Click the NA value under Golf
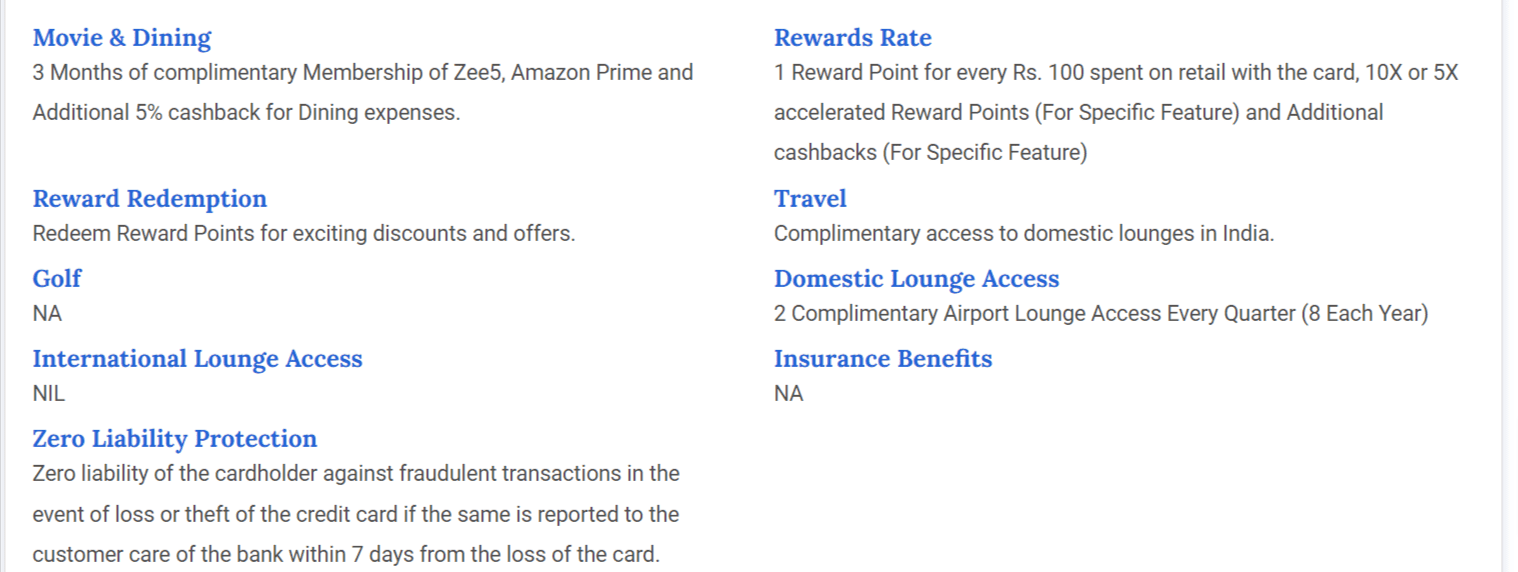This screenshot has height=572, width=1518. coord(47,314)
